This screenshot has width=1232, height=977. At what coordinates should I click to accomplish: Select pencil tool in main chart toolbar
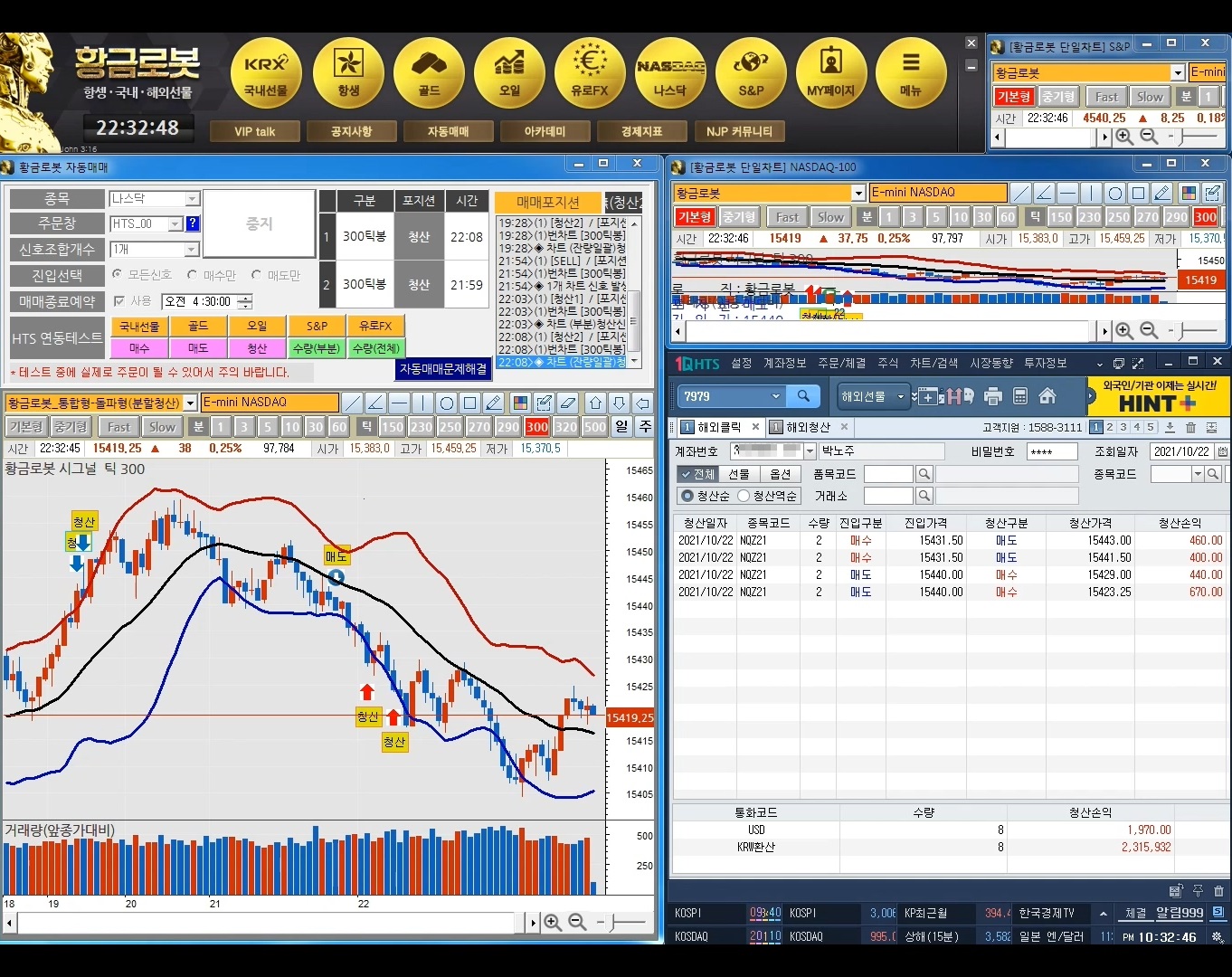(493, 403)
